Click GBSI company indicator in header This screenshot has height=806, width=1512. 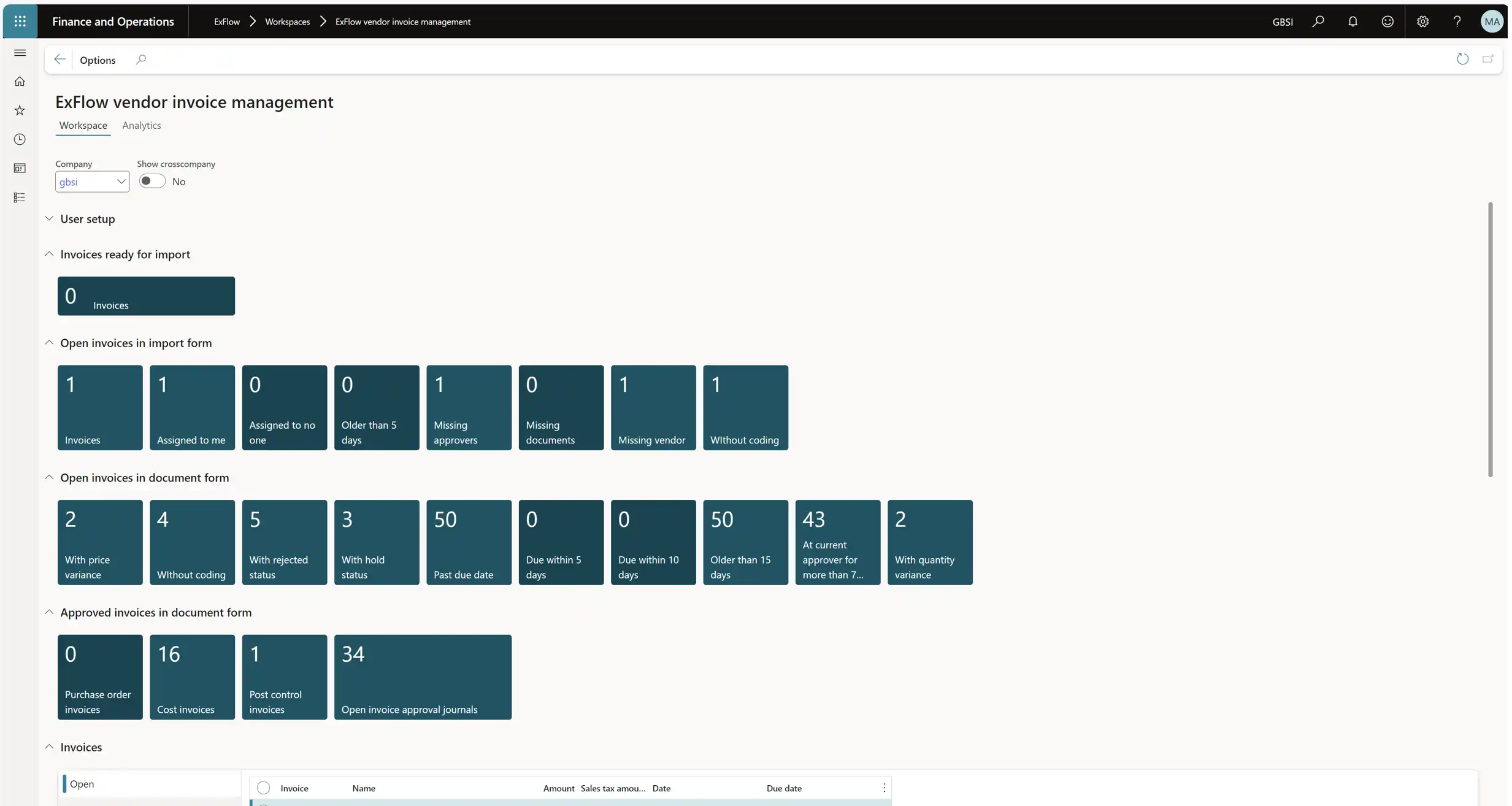[x=1283, y=21]
